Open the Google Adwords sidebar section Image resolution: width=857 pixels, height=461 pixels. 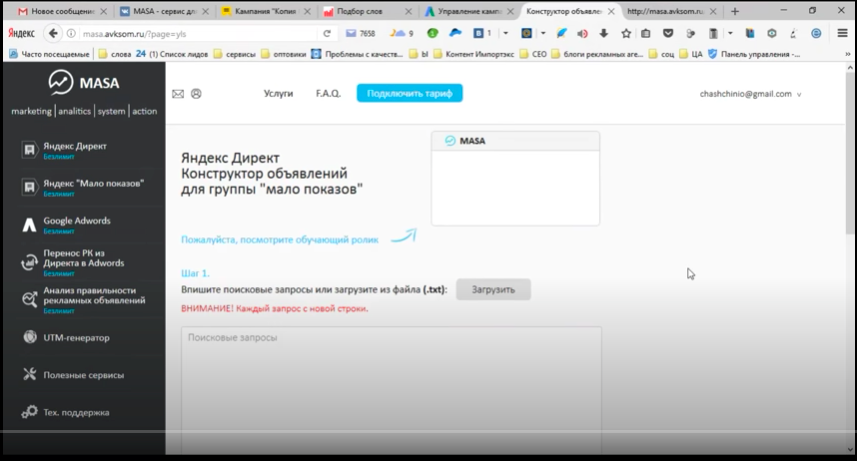click(x=66, y=224)
